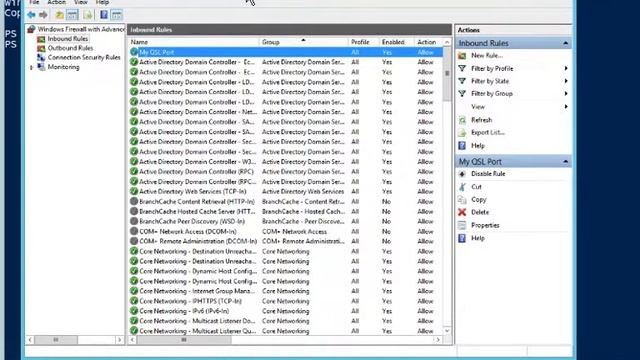Viewport: 640px width, 360px height.
Task: Click the New Rule... action link
Action: coord(487,56)
